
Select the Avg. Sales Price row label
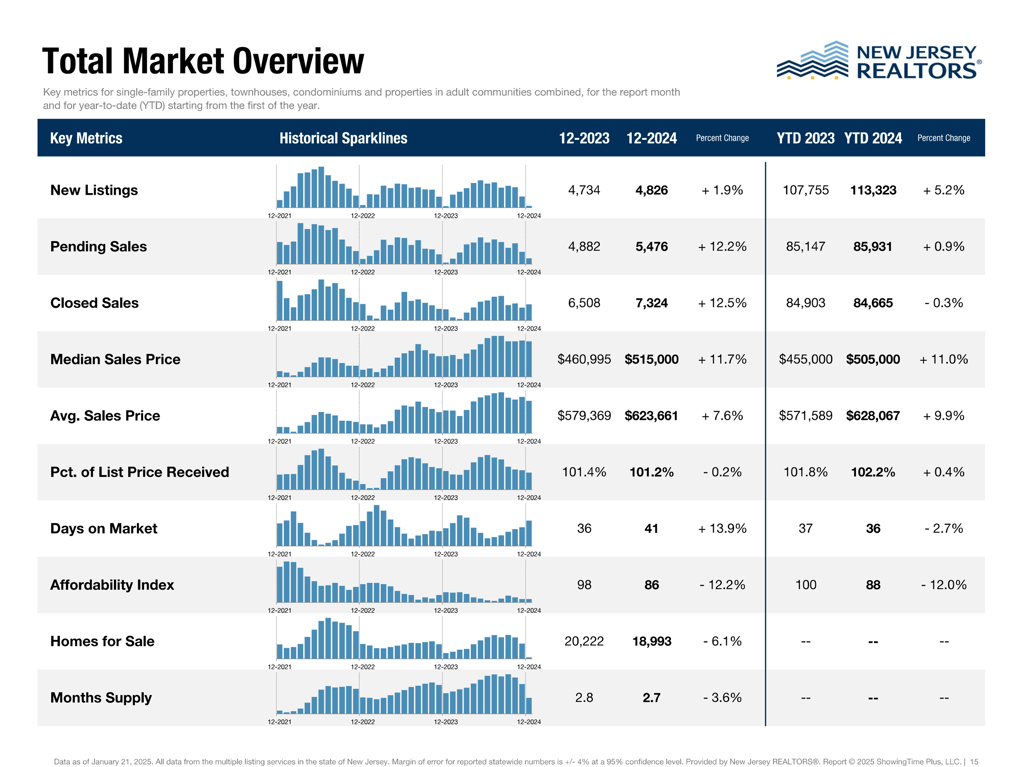(x=105, y=416)
